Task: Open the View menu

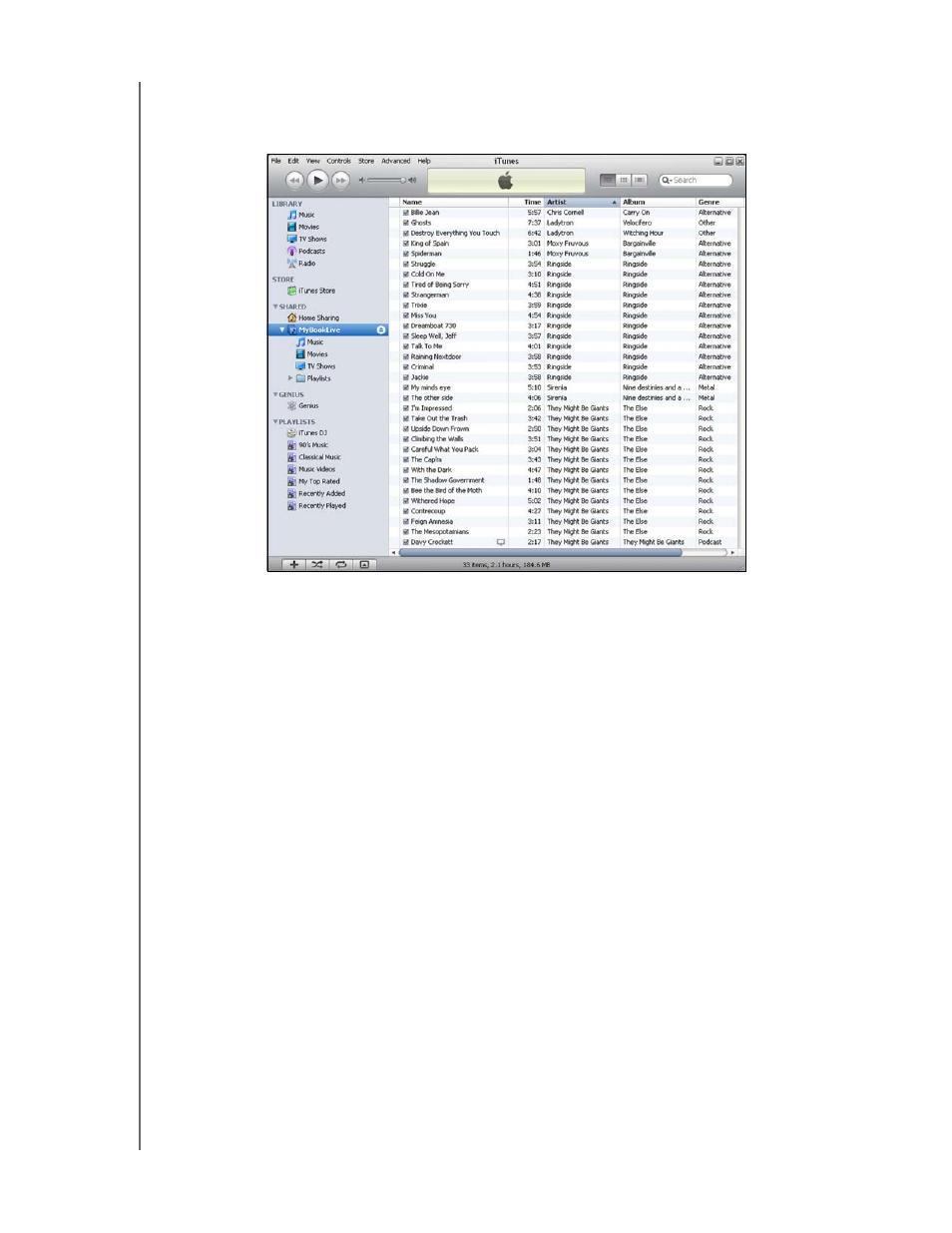Action: [313, 161]
